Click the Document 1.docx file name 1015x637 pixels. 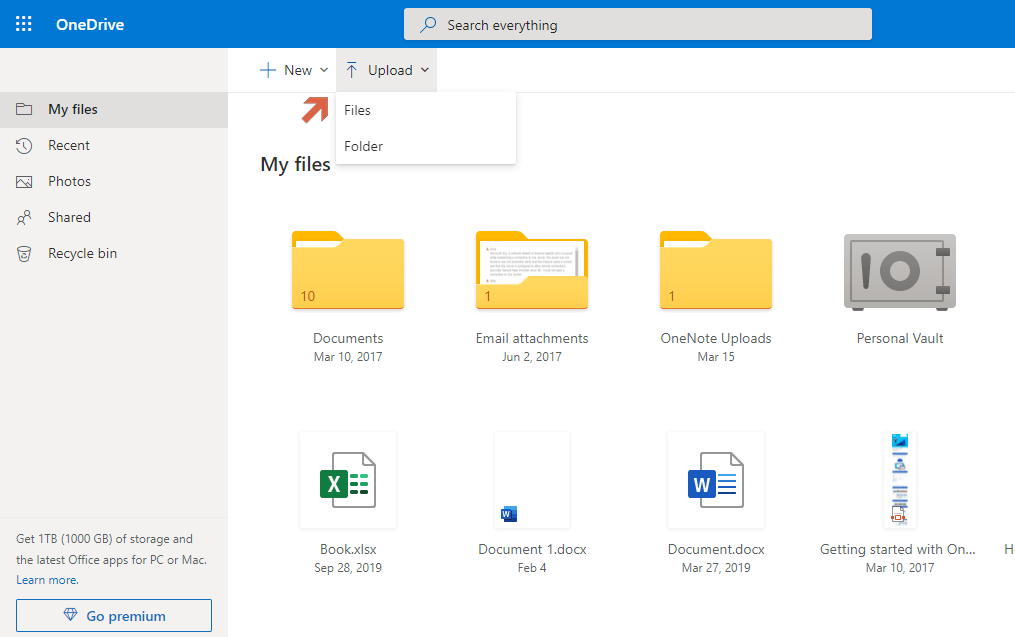[x=532, y=549]
